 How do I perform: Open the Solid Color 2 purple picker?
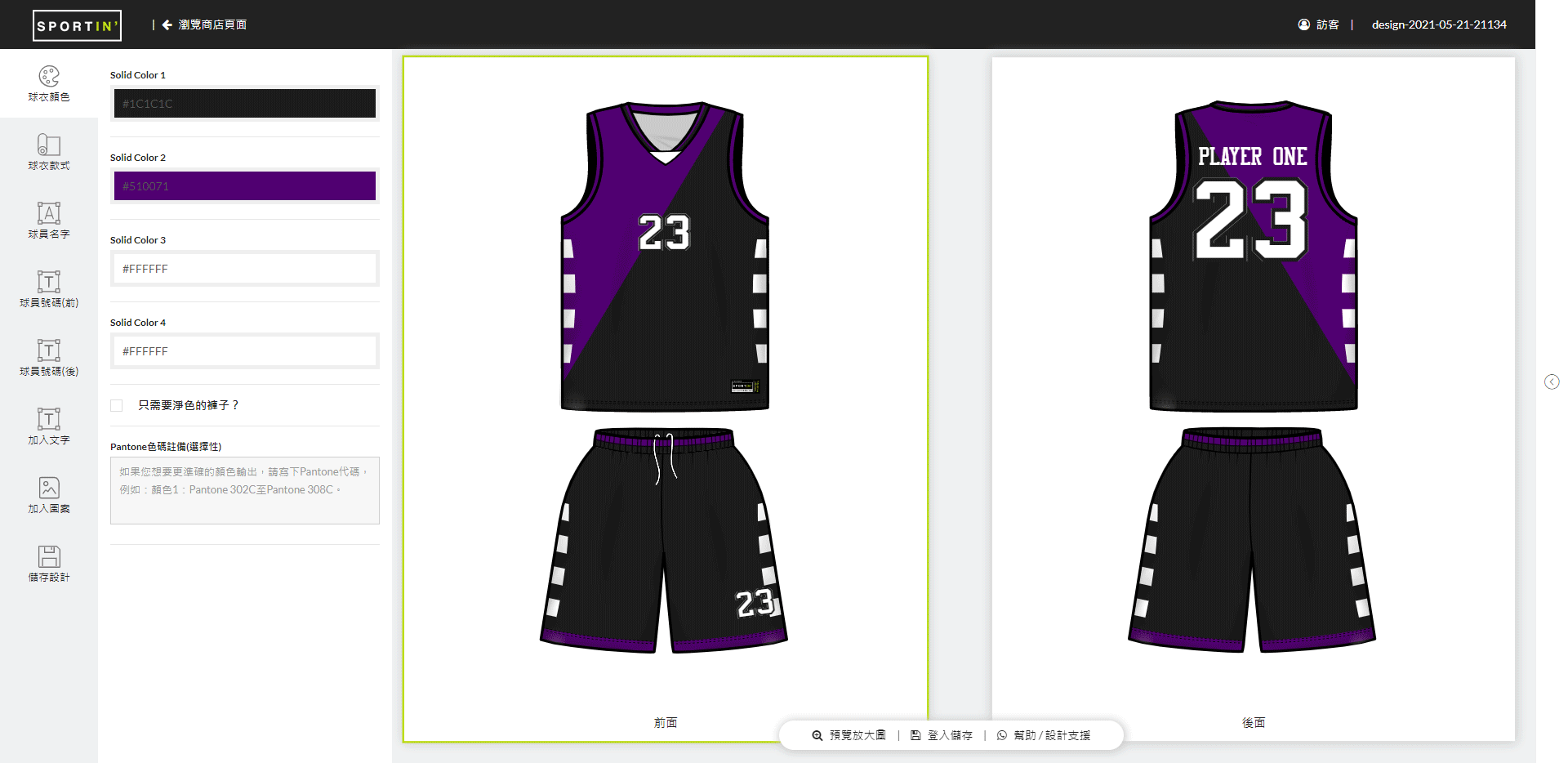(x=245, y=186)
